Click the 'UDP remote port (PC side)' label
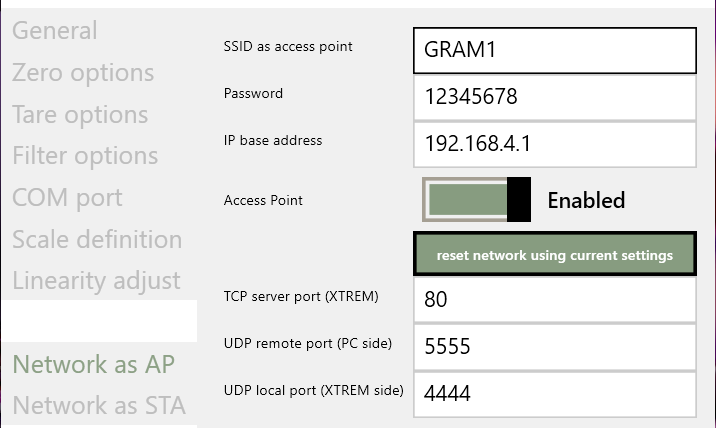The height and width of the screenshot is (428, 716). click(308, 343)
